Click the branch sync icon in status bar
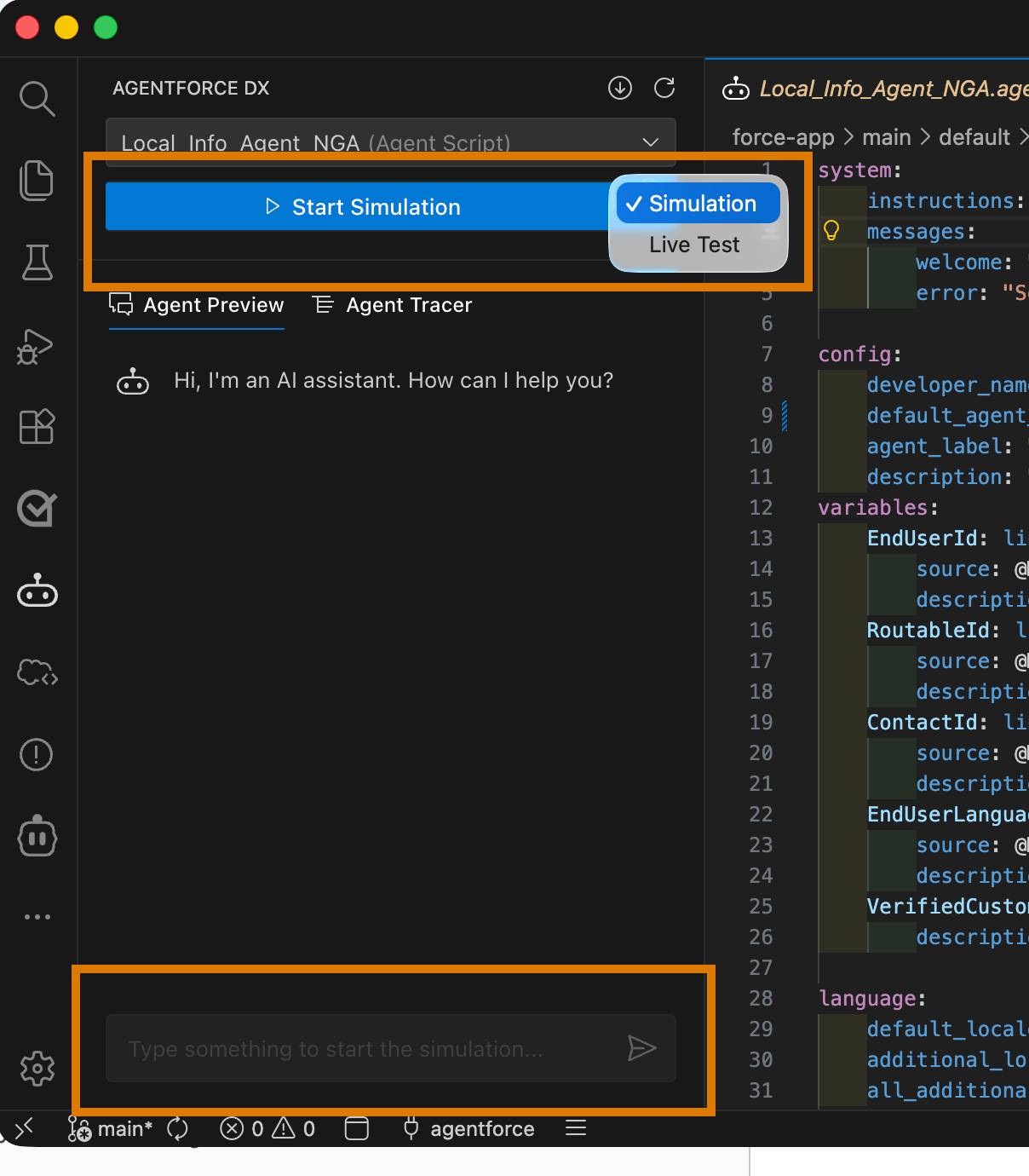Screen dimensions: 1029x1176 177,1128
